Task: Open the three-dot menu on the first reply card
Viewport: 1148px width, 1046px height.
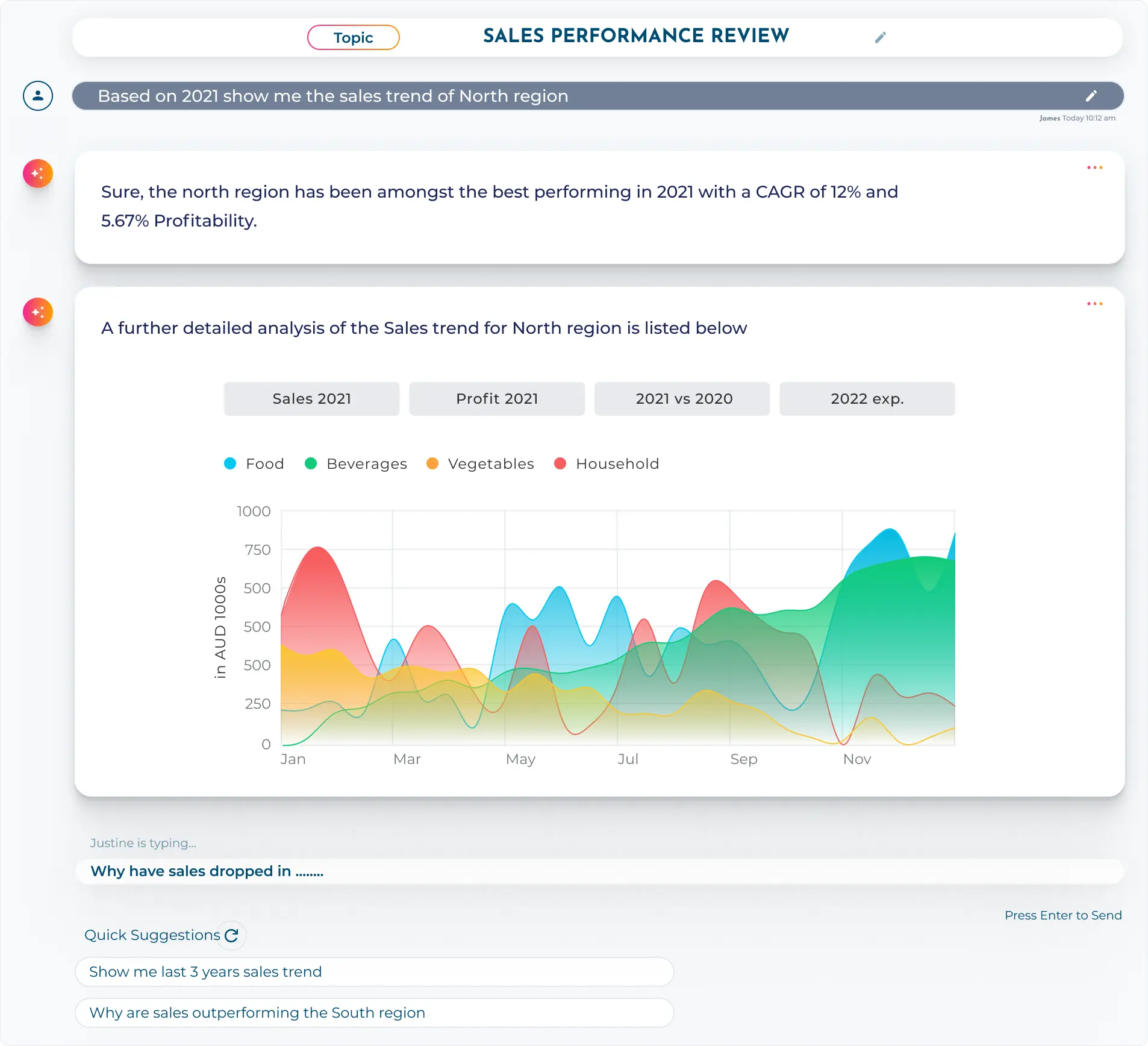Action: [1094, 168]
